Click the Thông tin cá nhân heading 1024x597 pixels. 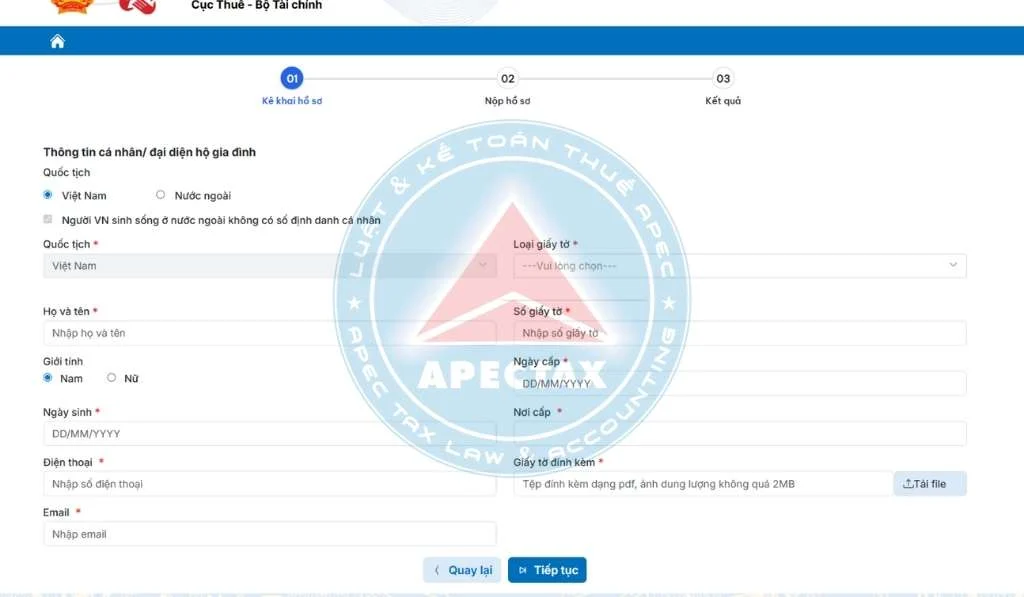(150, 152)
